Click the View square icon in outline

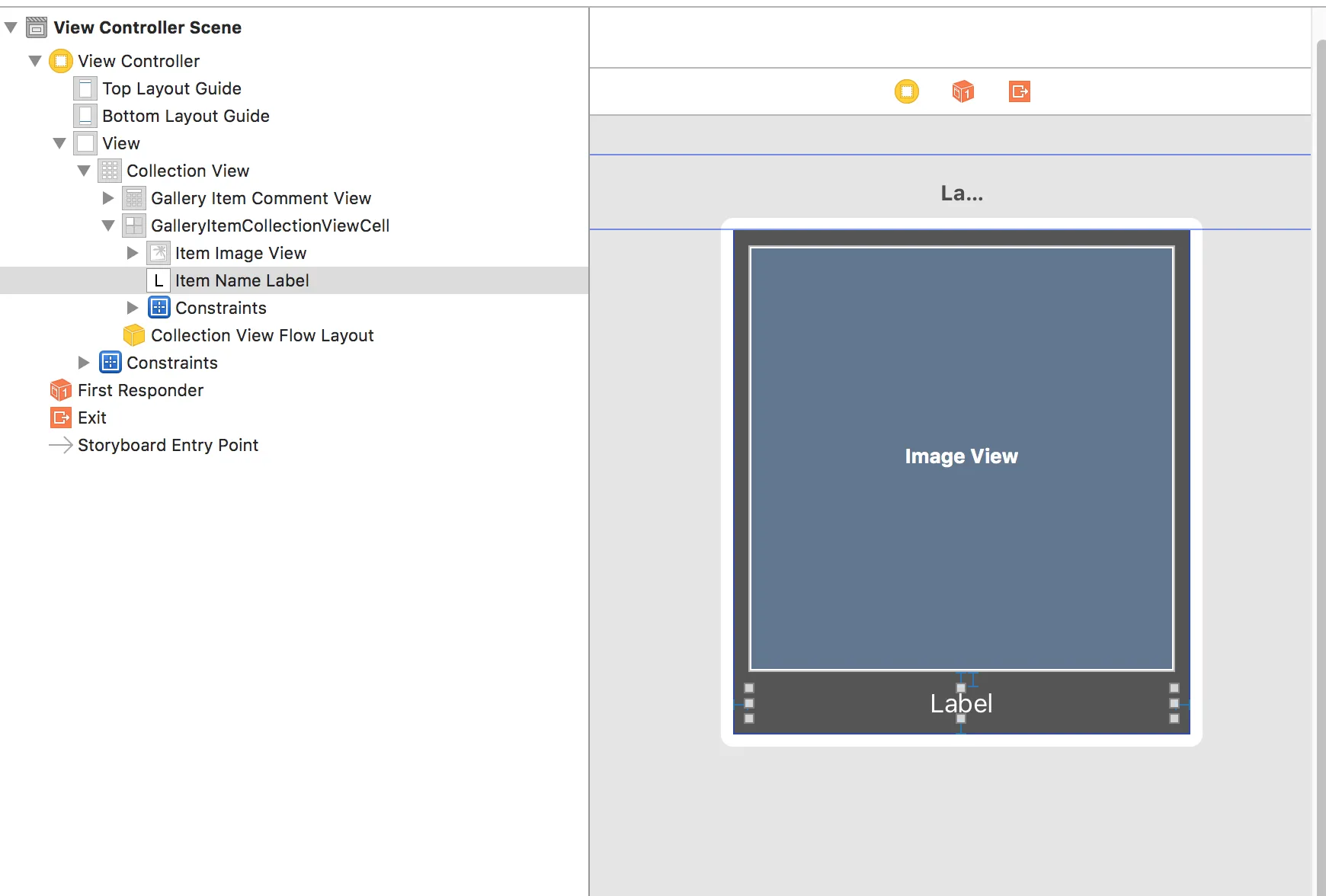point(85,143)
